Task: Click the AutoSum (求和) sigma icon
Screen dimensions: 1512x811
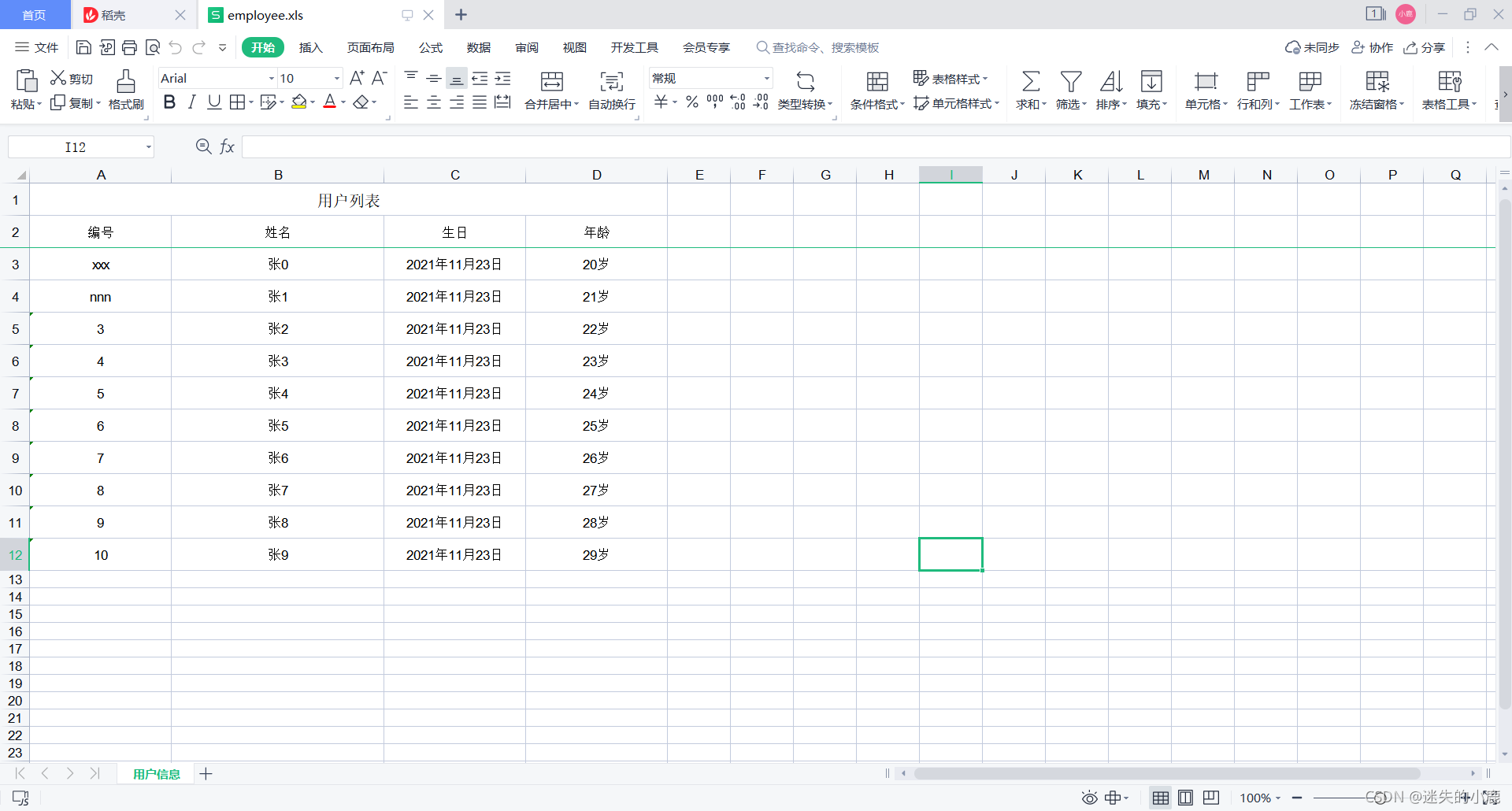Action: tap(1031, 81)
